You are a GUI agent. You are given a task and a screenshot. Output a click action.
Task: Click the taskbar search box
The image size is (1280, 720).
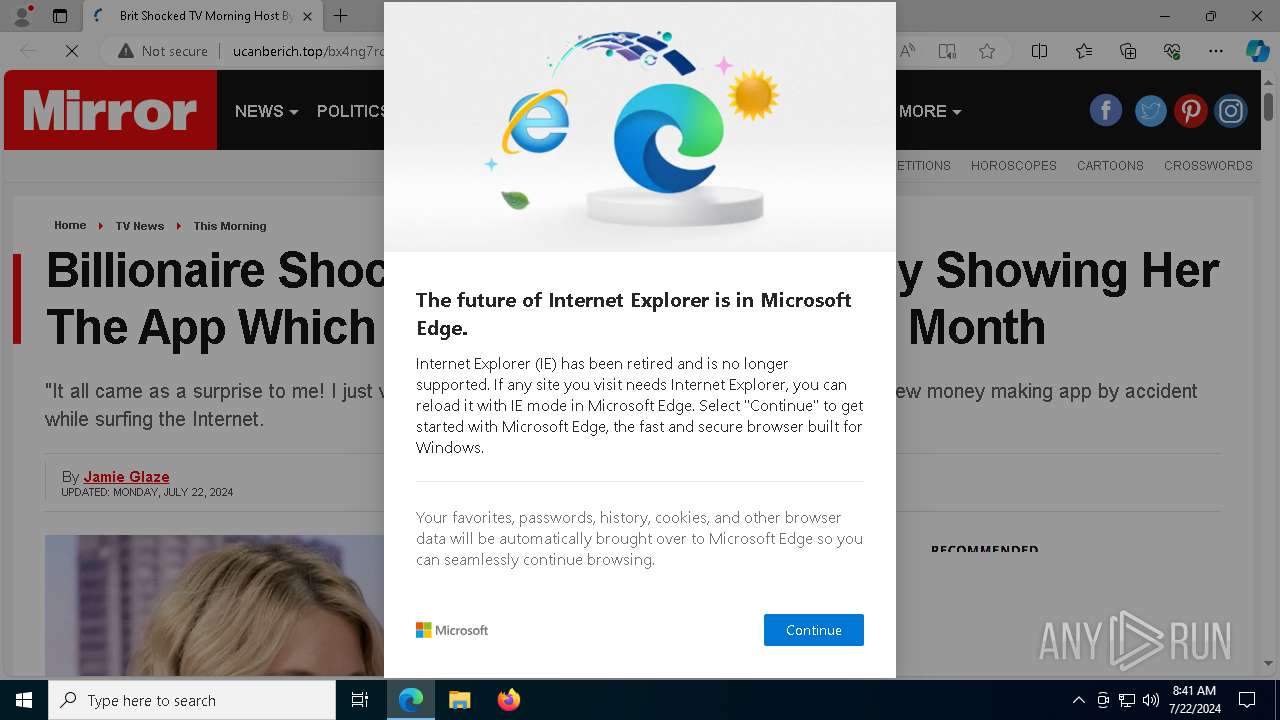pos(192,700)
